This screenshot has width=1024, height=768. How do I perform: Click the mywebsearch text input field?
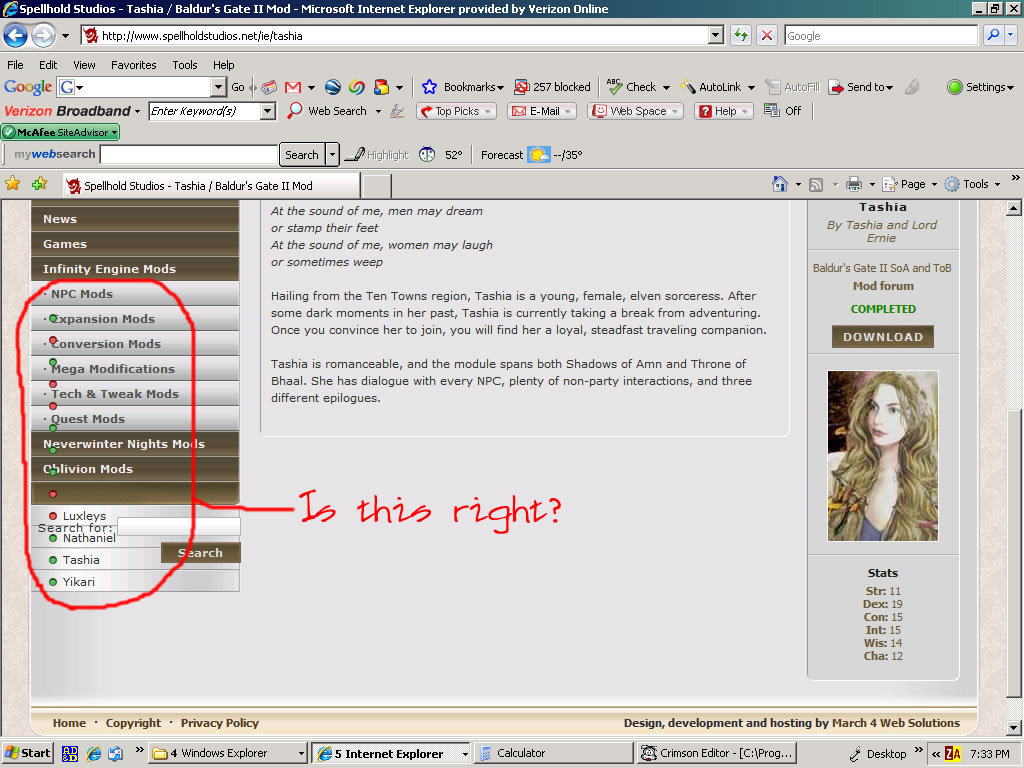coord(189,155)
